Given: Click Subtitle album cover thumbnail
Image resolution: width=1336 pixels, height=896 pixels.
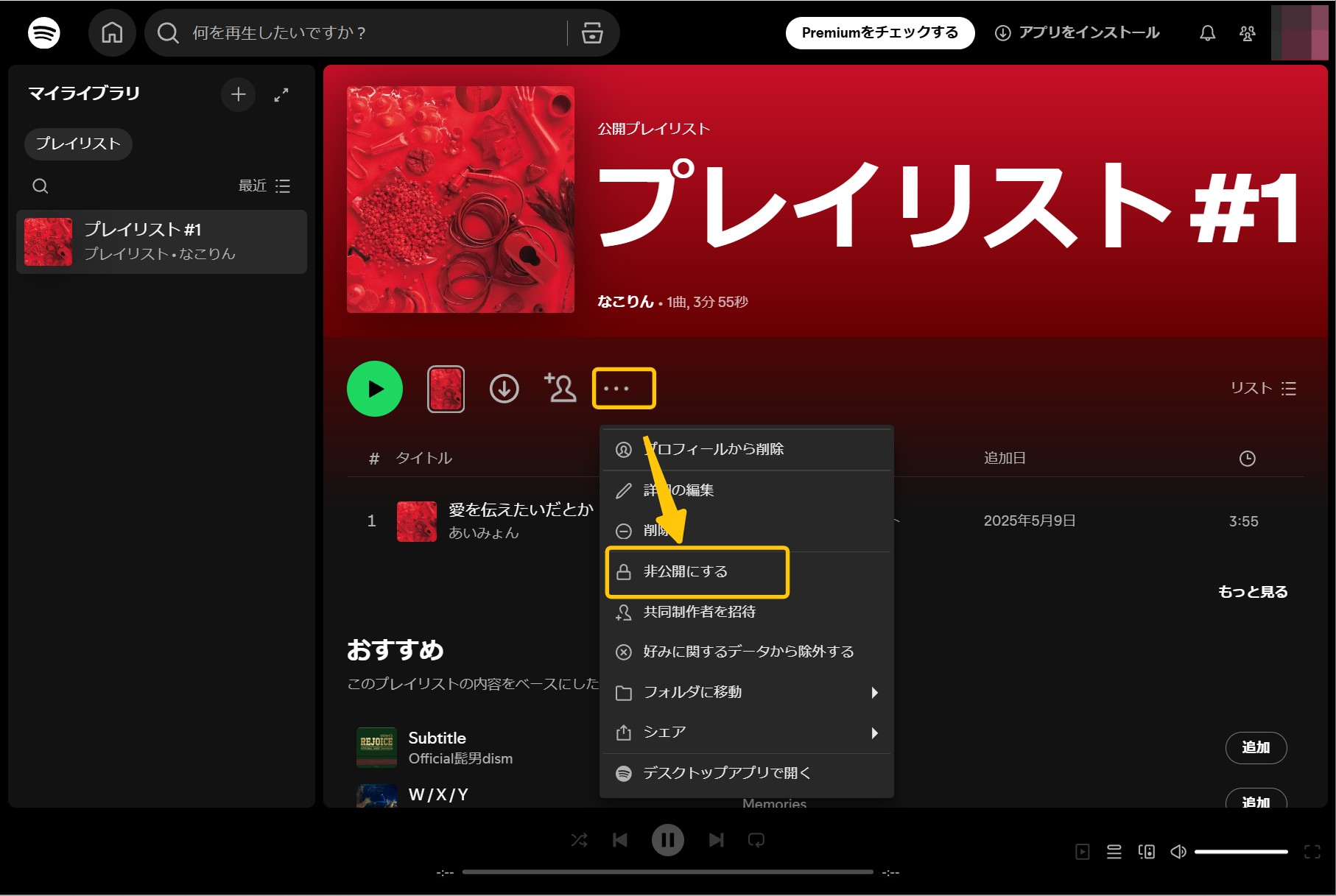Looking at the screenshot, I should (x=376, y=747).
